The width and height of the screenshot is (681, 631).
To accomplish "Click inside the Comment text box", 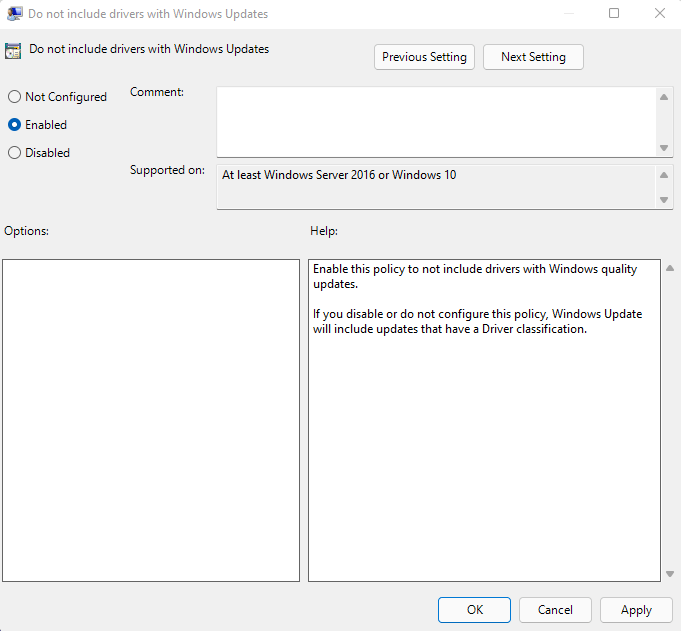I will click(435, 121).
